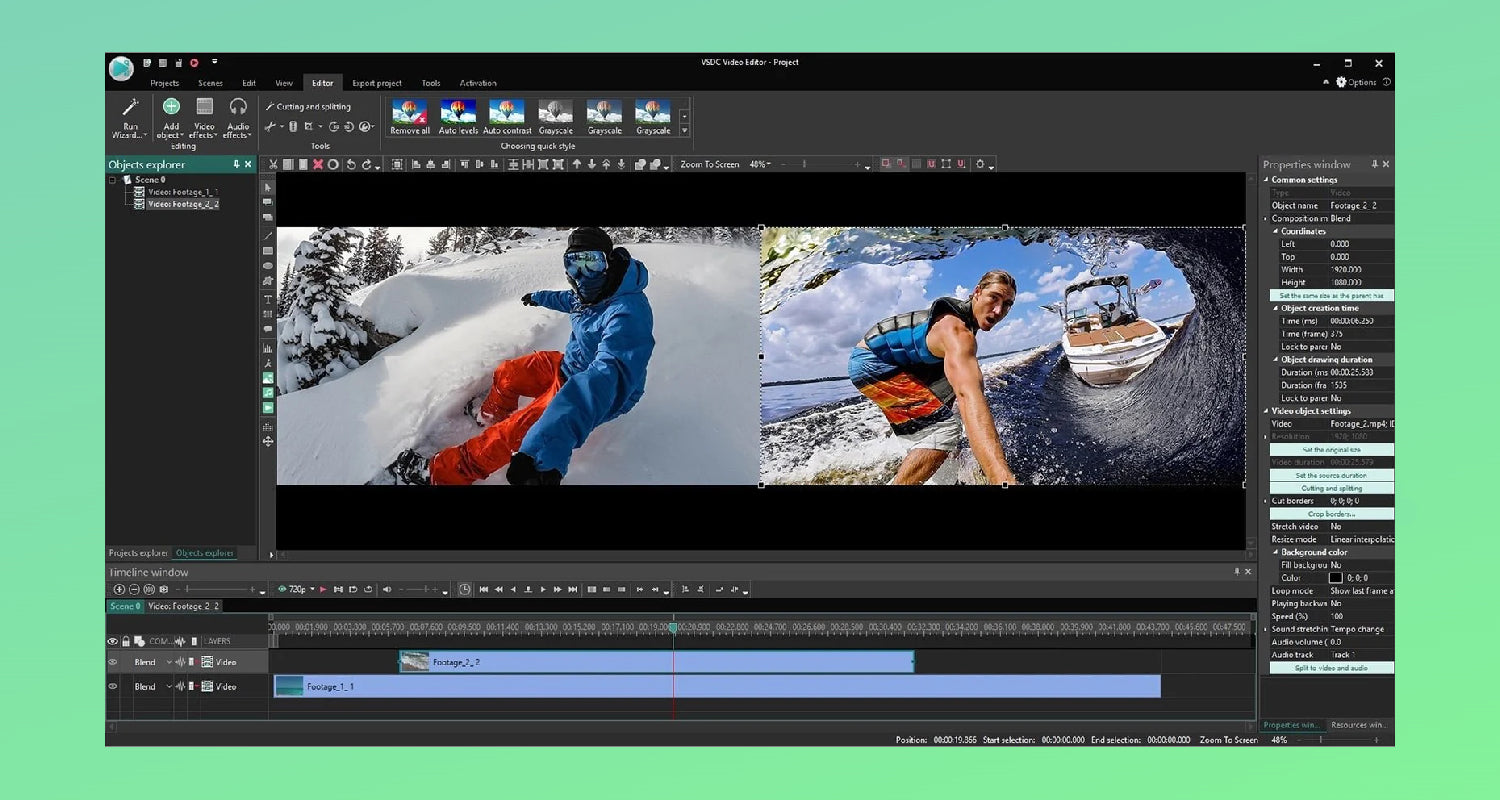
Task: Click the Redo arrow icon
Action: tap(367, 164)
